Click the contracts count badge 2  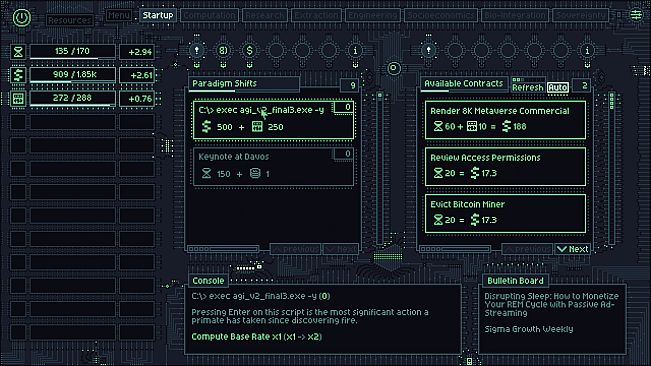(x=582, y=85)
